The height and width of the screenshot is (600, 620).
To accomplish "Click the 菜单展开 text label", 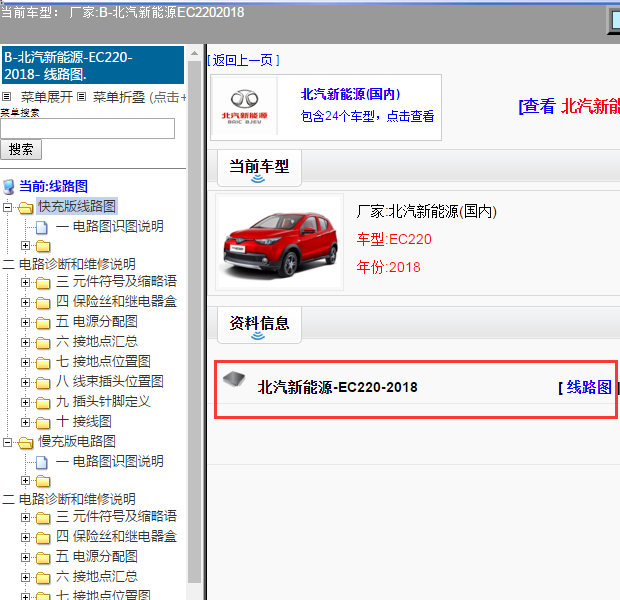I will pos(47,97).
